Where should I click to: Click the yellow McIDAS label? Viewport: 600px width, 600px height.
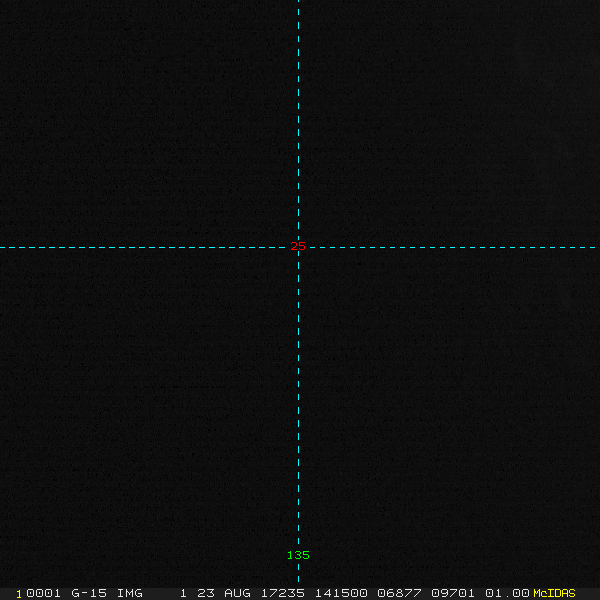[x=554, y=593]
